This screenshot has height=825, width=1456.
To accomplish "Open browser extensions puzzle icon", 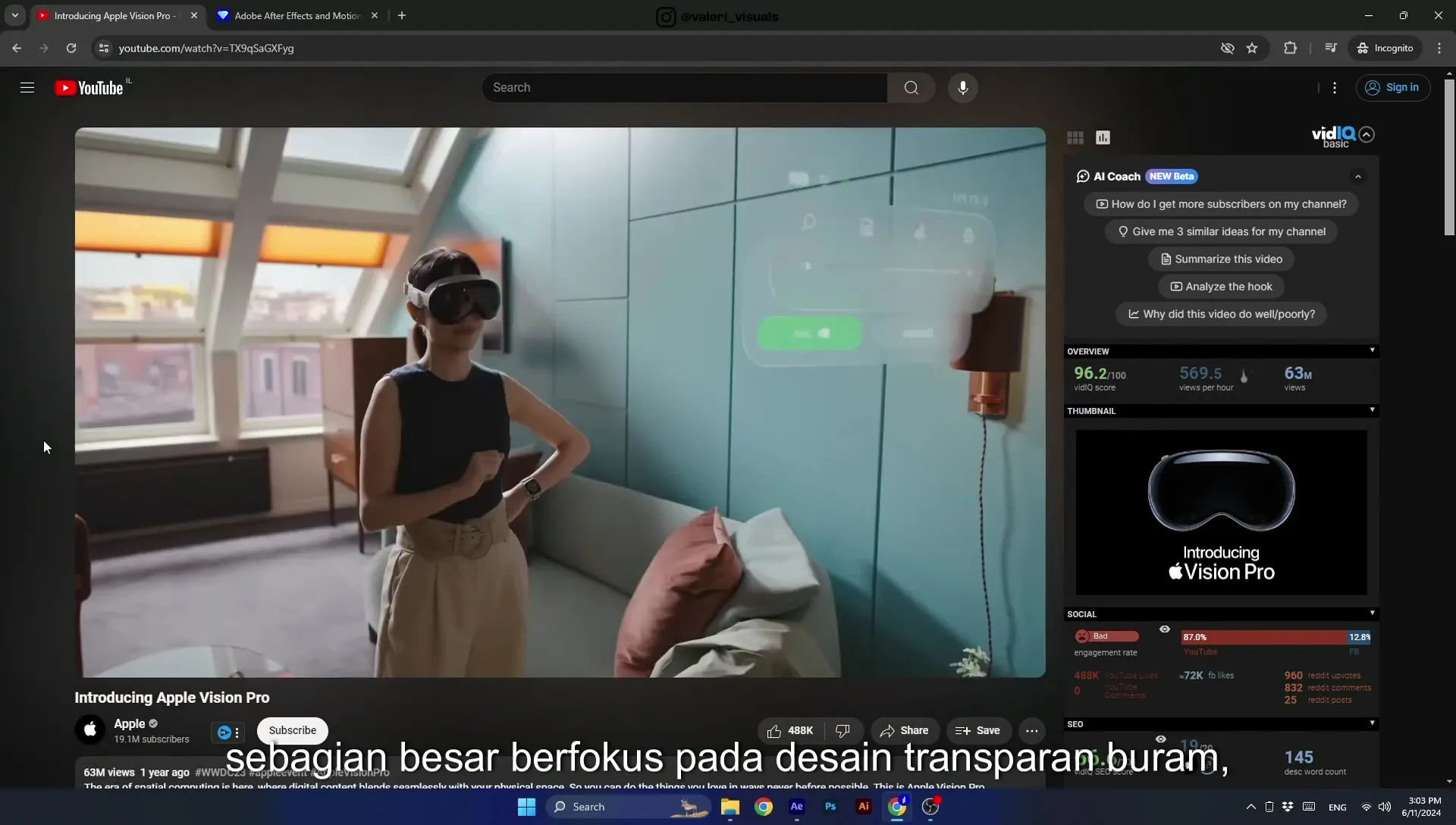I will click(x=1290, y=48).
